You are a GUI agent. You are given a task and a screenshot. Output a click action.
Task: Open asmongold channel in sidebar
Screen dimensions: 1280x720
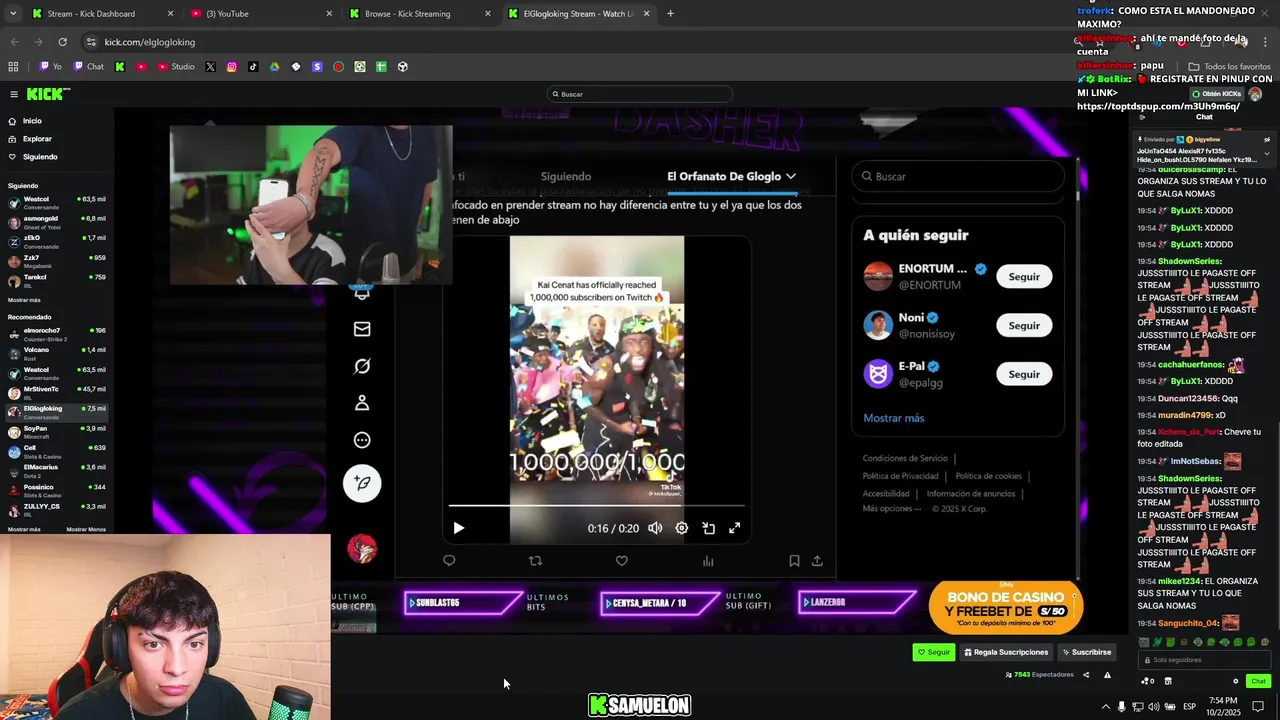(57, 221)
